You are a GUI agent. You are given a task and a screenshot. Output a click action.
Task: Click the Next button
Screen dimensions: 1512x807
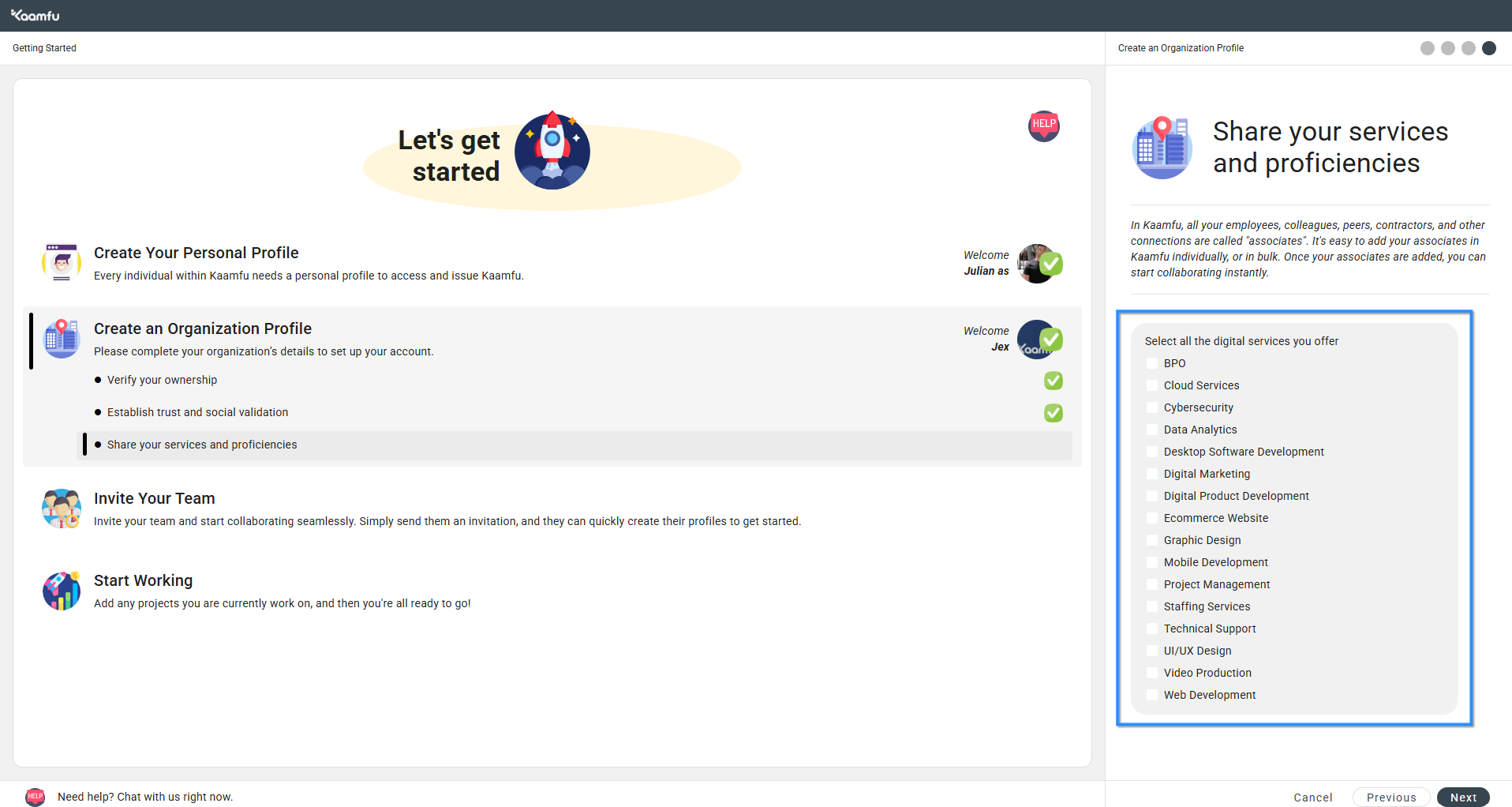1462,797
